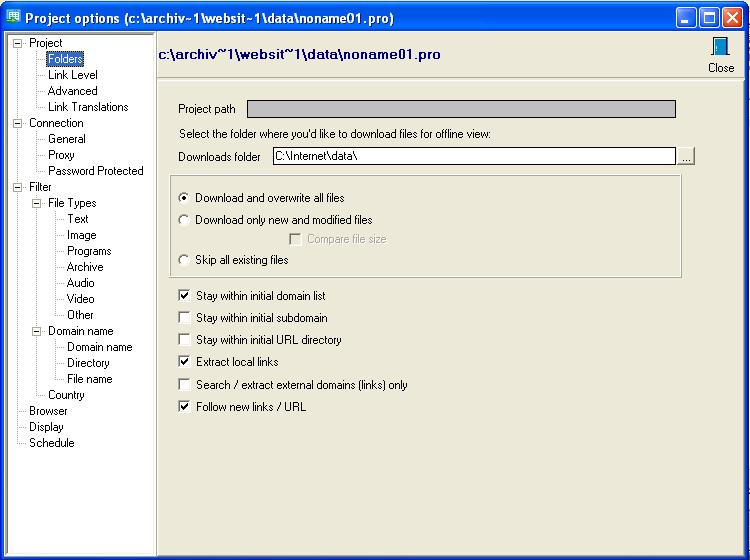The image size is (750, 560).
Task: Select the Audio file type item
Action: (81, 283)
